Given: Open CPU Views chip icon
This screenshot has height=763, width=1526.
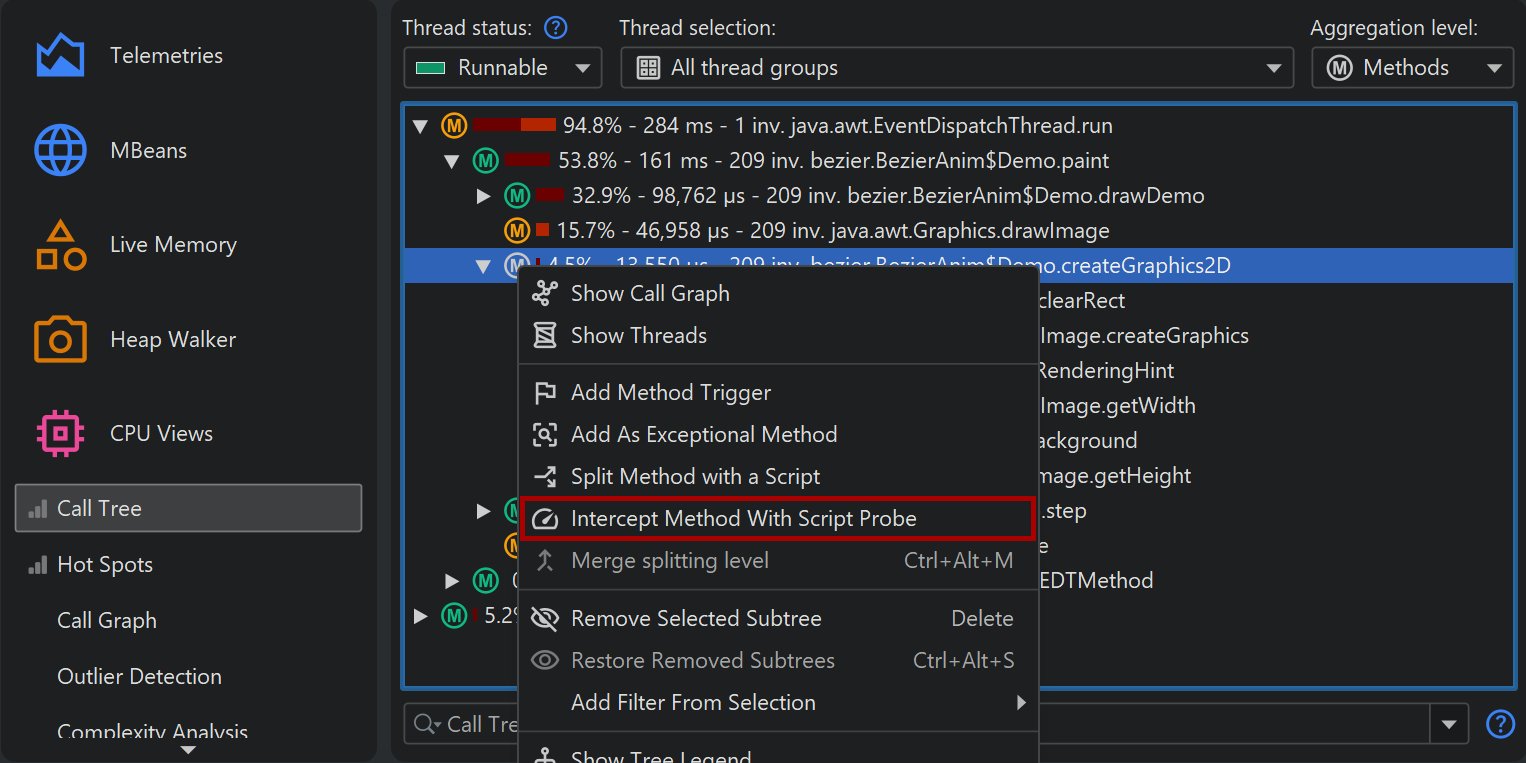Looking at the screenshot, I should (x=60, y=434).
